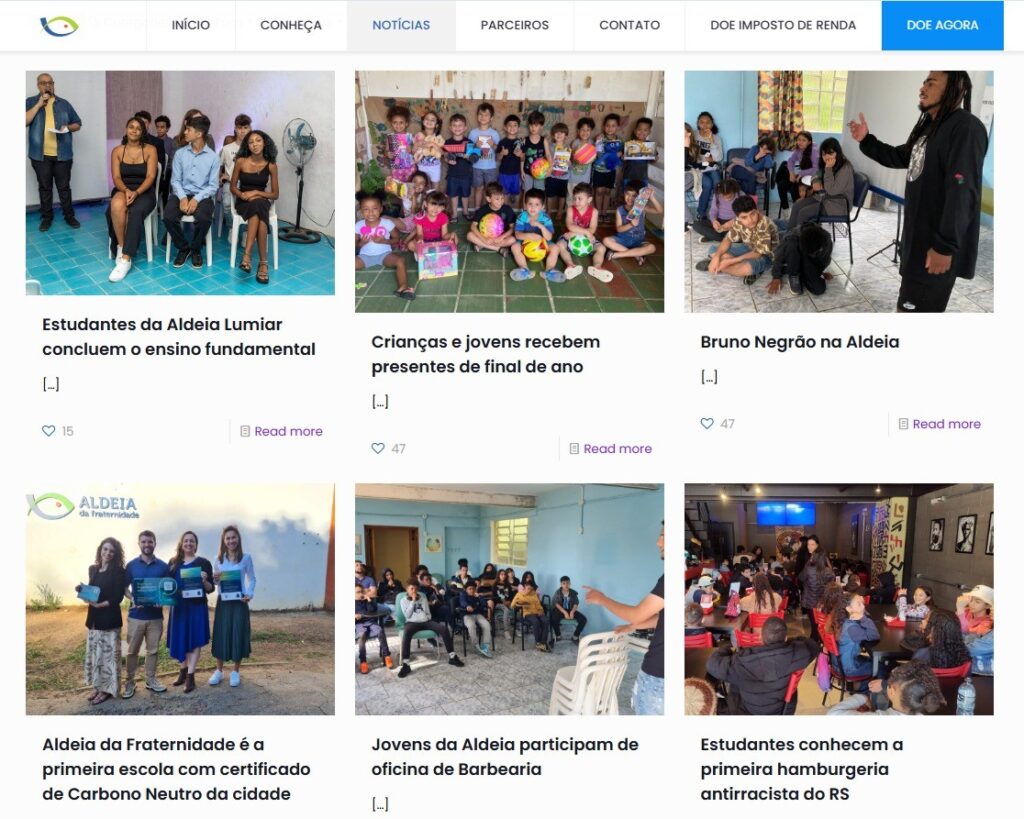This screenshot has width=1024, height=819.
Task: Open DOE IMPOSTO DE RENDA page
Action: coord(783,25)
